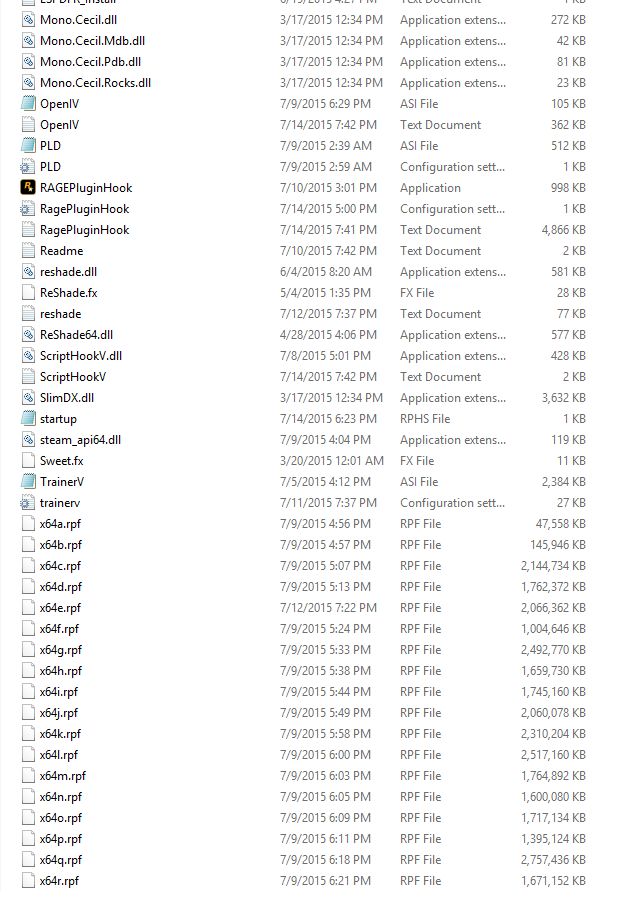Click the TrainerV ASI file icon
Viewport: 638px width, 904px height.
click(x=28, y=482)
